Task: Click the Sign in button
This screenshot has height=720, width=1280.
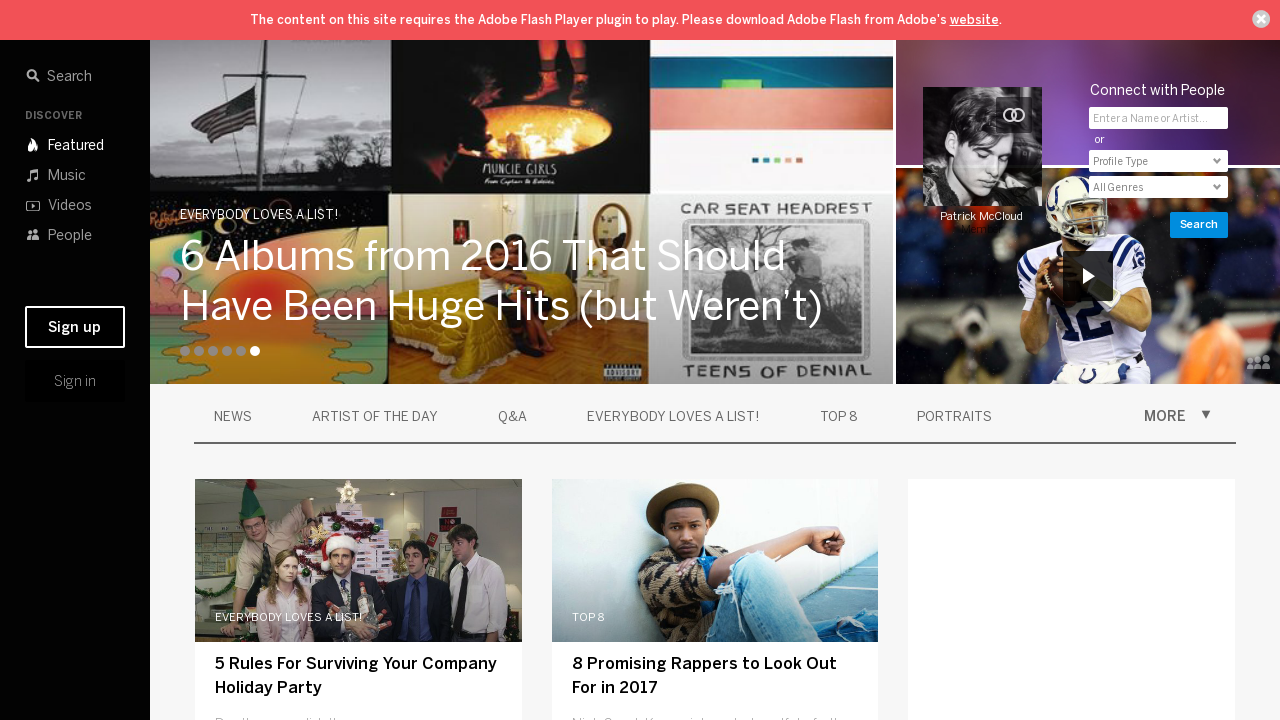Action: (75, 381)
